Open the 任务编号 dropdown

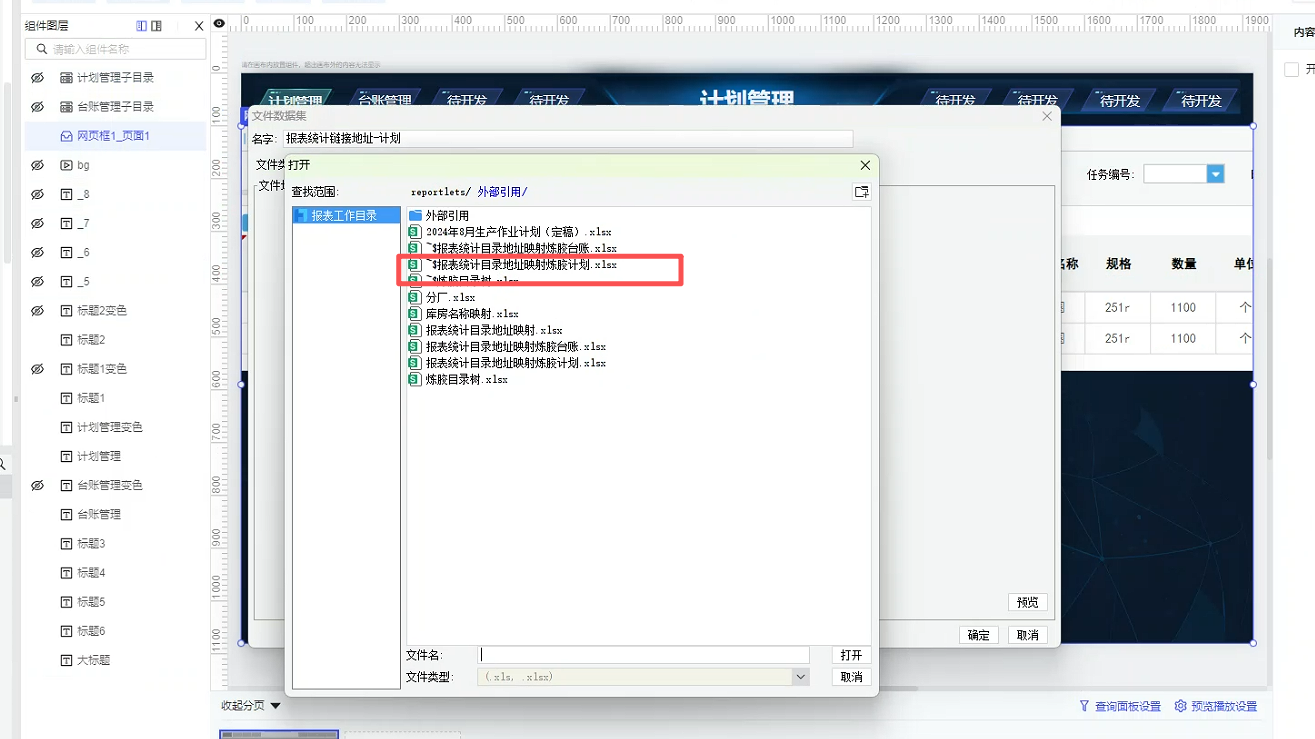[x=1215, y=174]
